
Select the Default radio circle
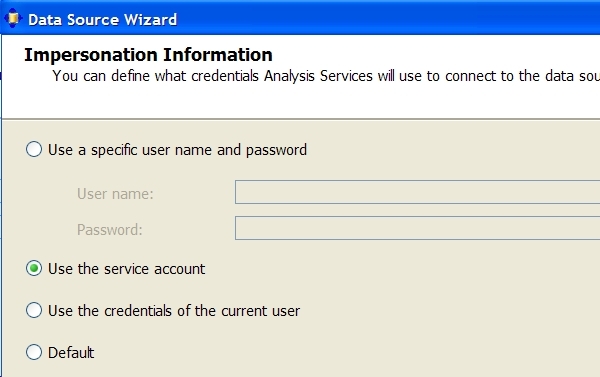[34, 352]
